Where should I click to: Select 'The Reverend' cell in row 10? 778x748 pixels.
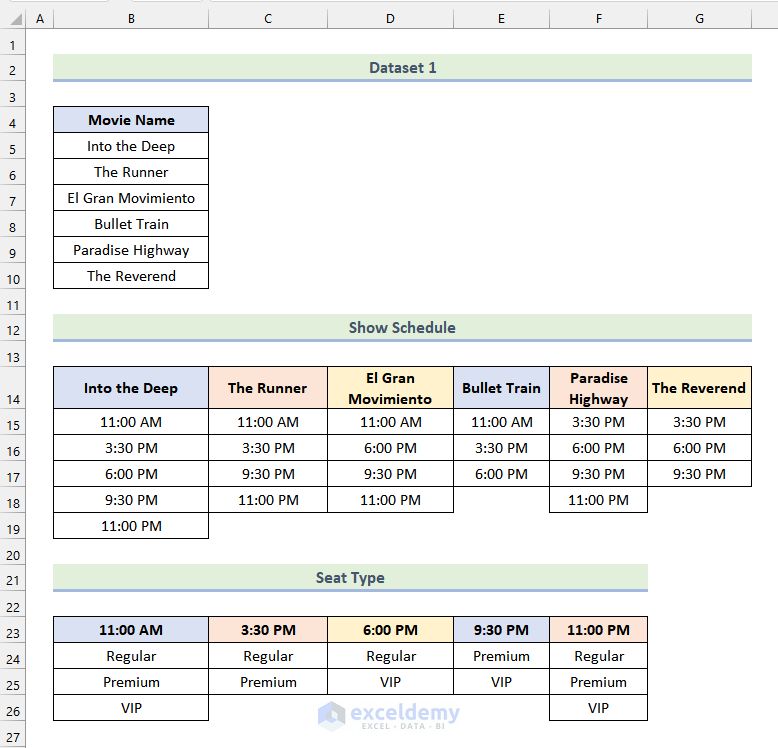pyautogui.click(x=131, y=276)
